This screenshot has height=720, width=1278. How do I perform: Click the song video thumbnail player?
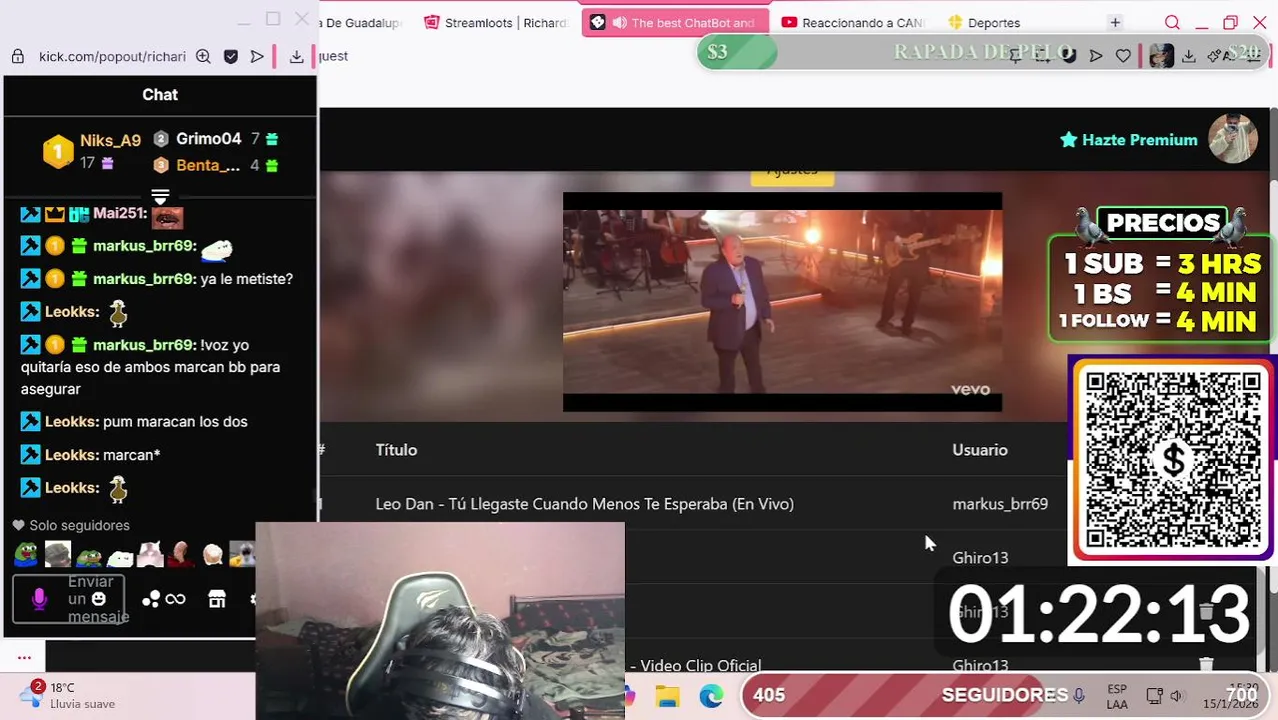(782, 302)
